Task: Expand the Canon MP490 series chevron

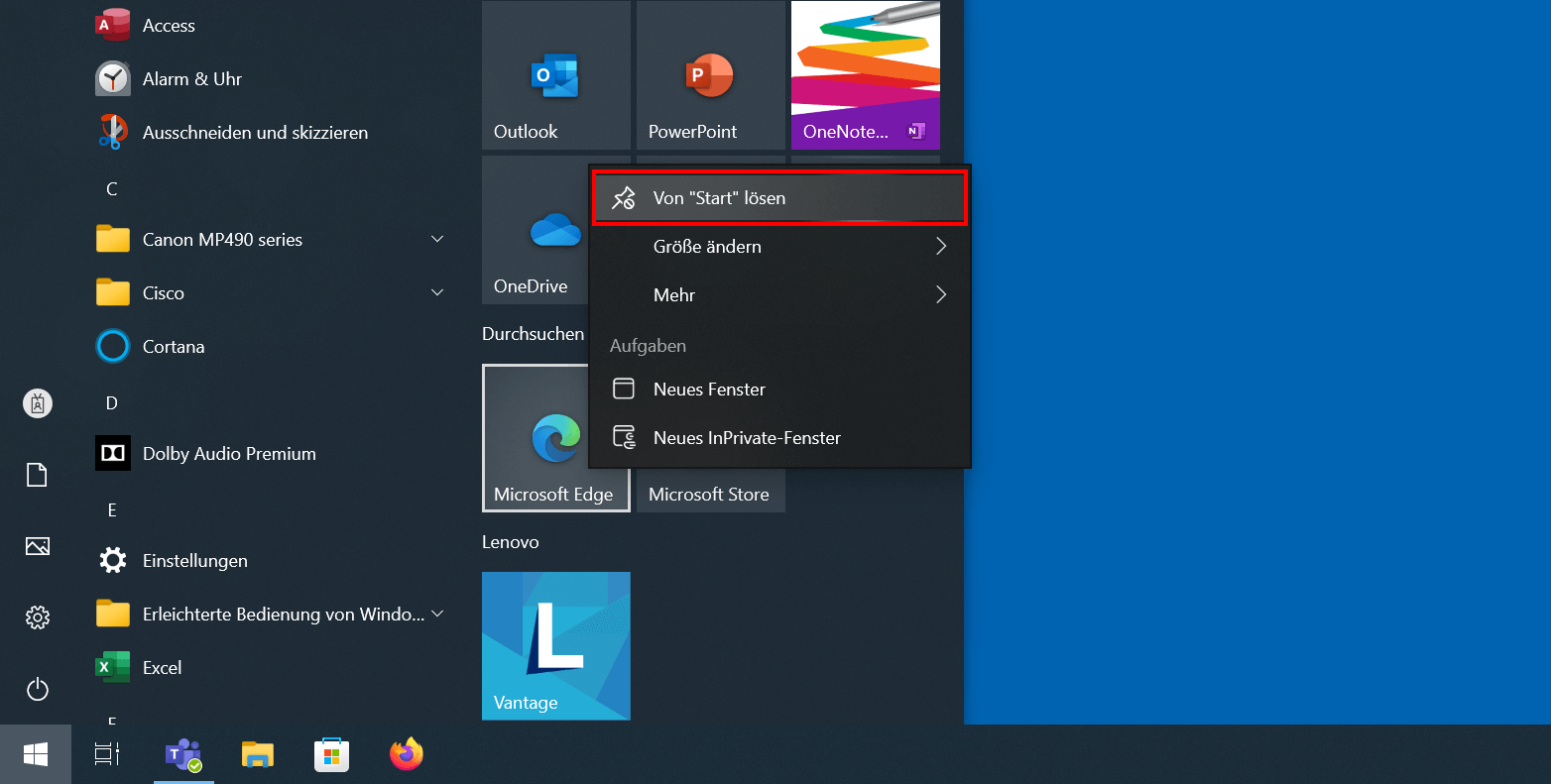Action: click(437, 240)
